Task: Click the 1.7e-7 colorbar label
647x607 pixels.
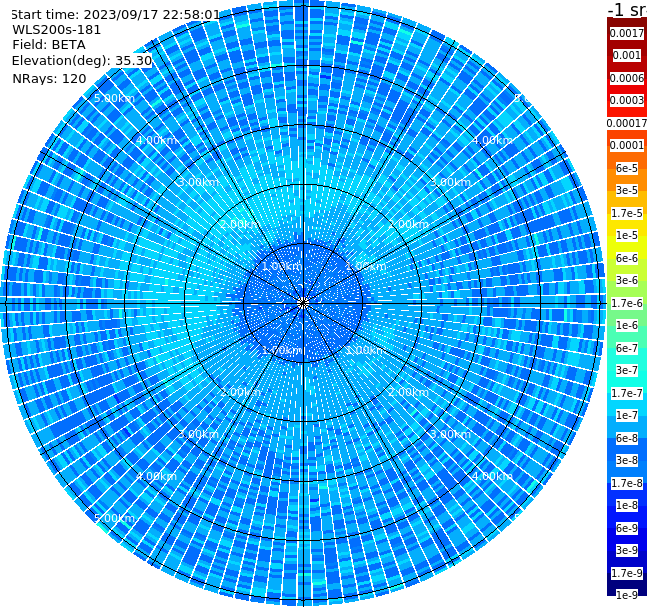Action: tap(627, 393)
